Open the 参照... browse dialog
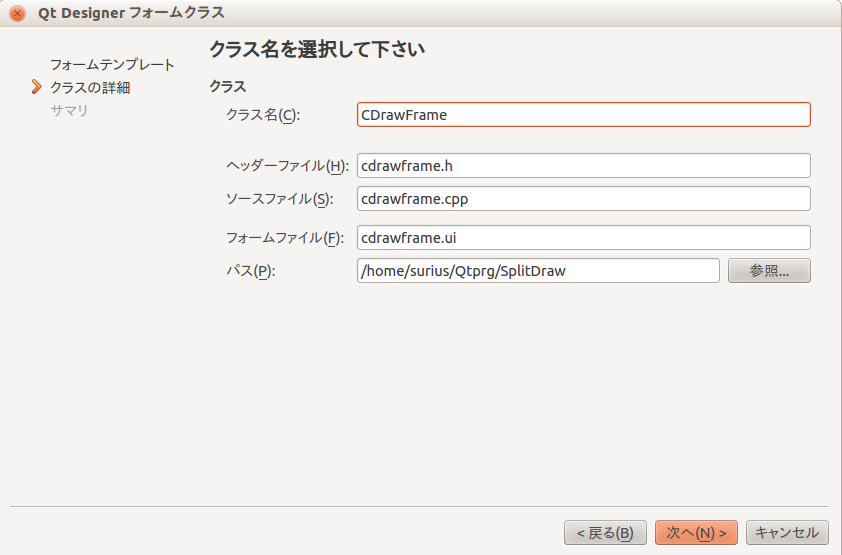Viewport: 842px width, 555px height. tap(770, 271)
